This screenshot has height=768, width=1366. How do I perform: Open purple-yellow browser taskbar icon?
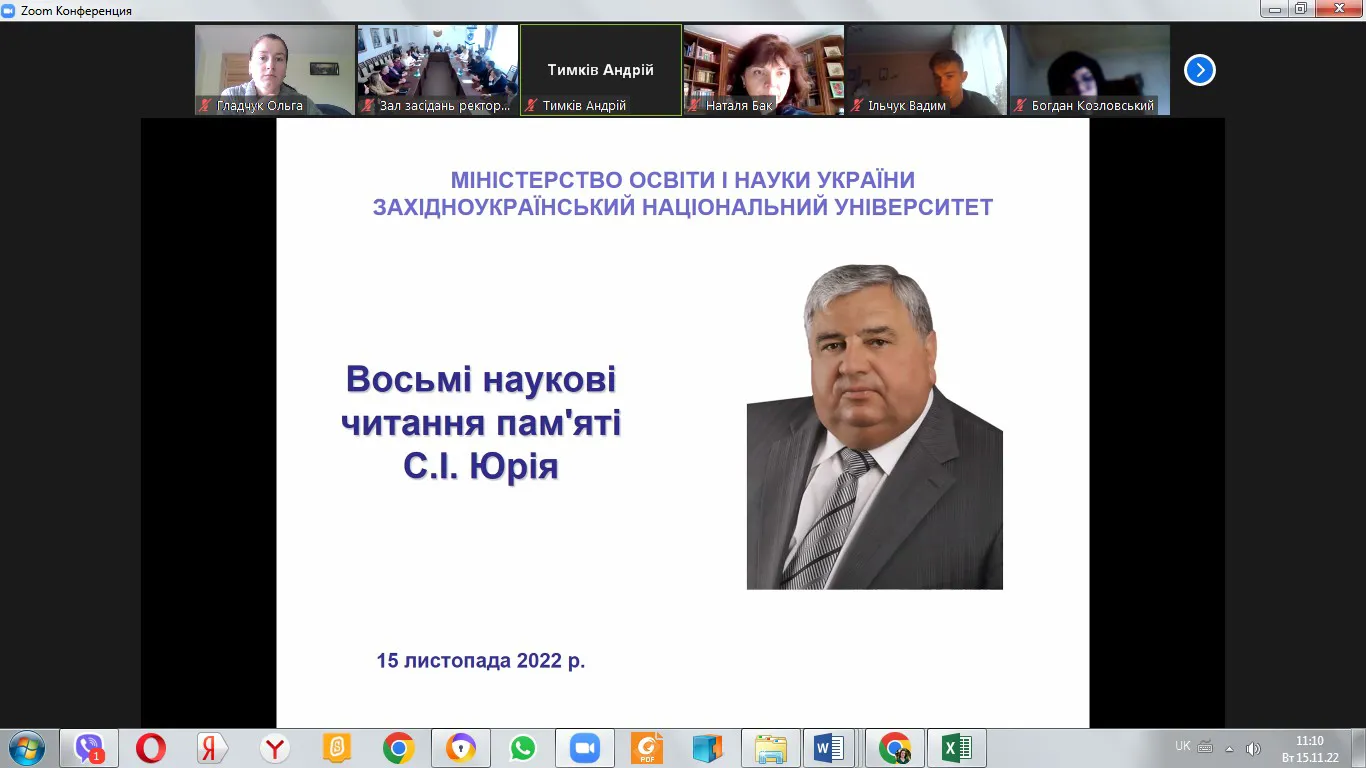[461, 748]
